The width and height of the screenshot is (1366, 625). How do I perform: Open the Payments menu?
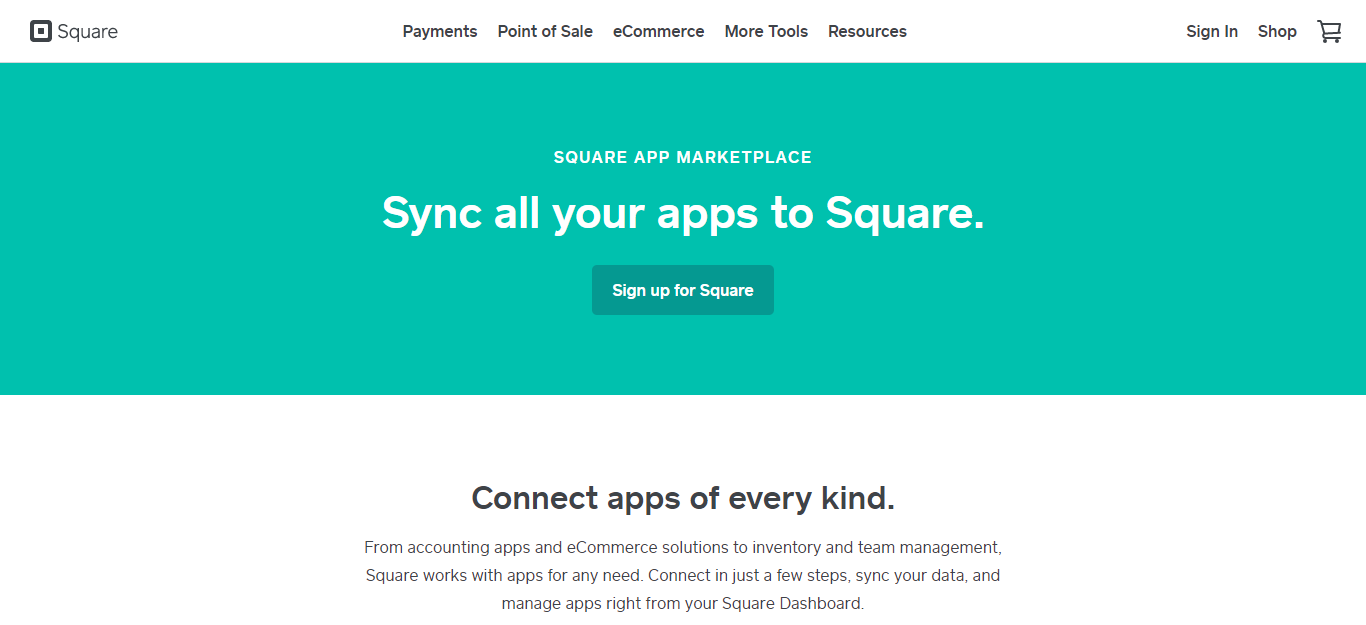point(440,31)
